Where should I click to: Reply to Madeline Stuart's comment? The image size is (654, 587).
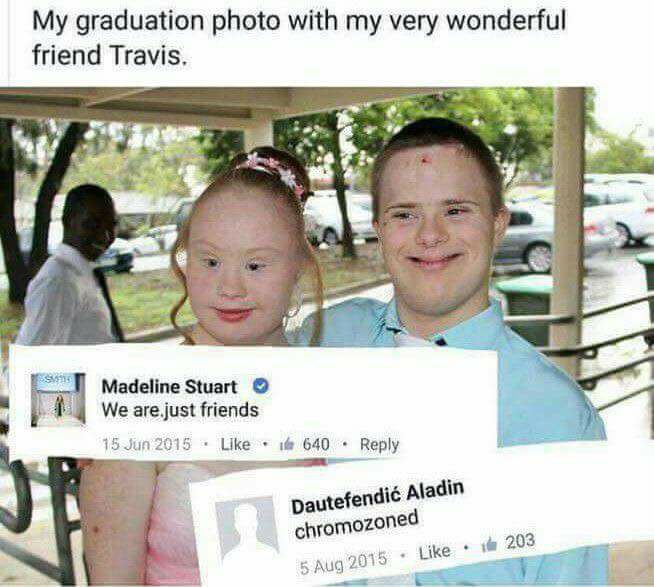379,445
